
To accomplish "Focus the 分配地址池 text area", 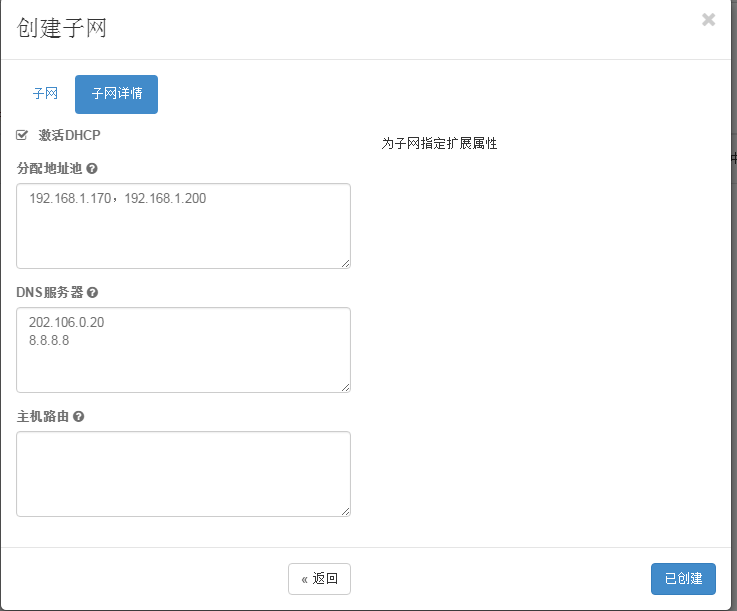I will [x=183, y=226].
